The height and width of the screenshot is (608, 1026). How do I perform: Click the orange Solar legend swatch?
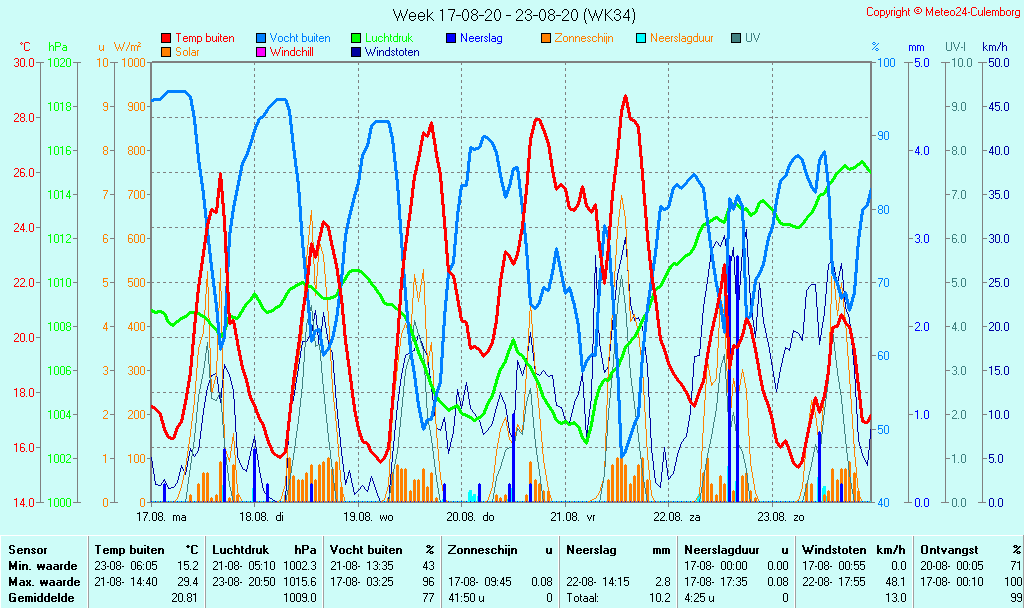point(166,52)
